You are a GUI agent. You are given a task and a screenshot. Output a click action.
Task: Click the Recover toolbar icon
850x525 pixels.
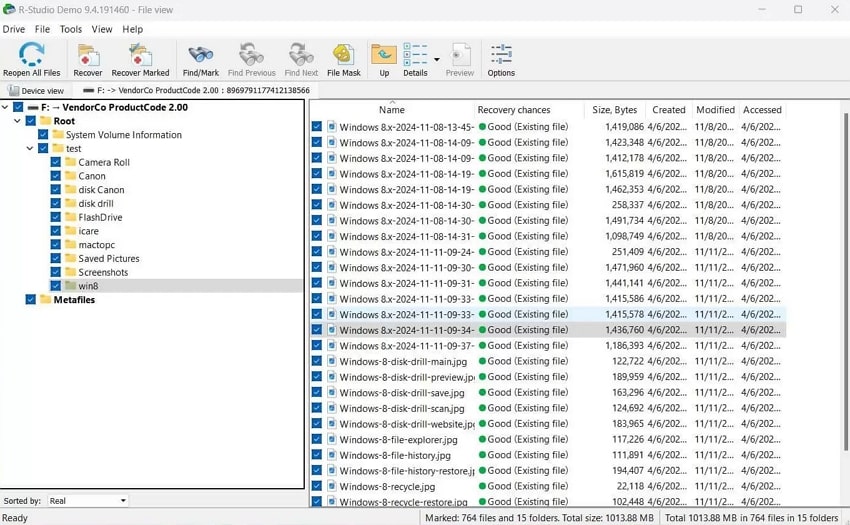88,55
